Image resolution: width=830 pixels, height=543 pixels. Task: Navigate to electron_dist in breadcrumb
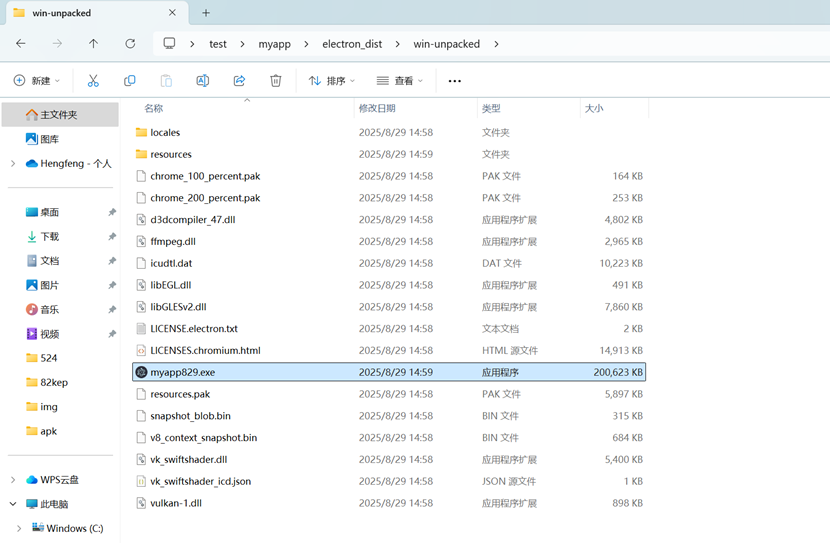352,44
